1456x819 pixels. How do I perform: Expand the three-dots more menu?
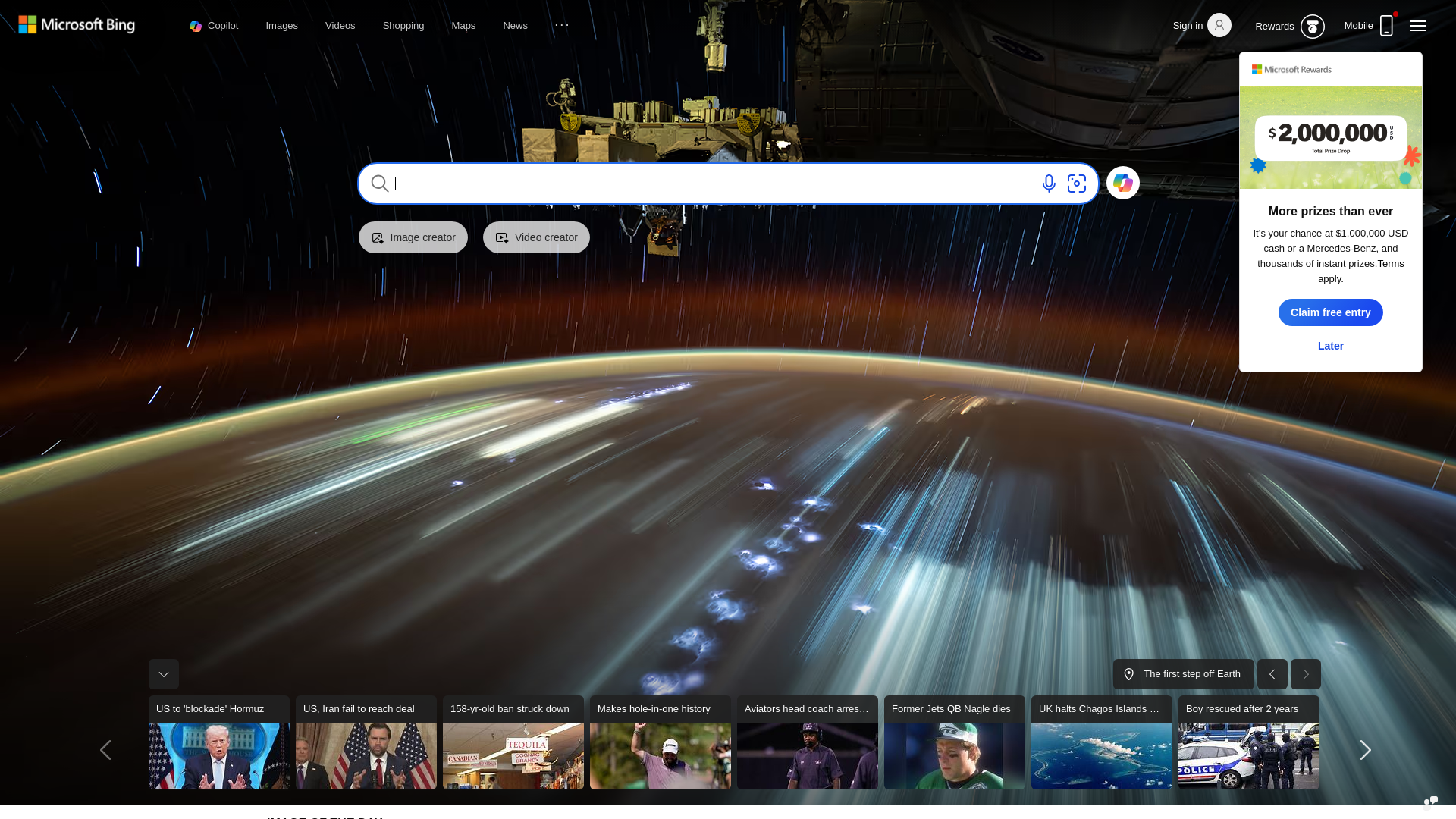(x=562, y=25)
